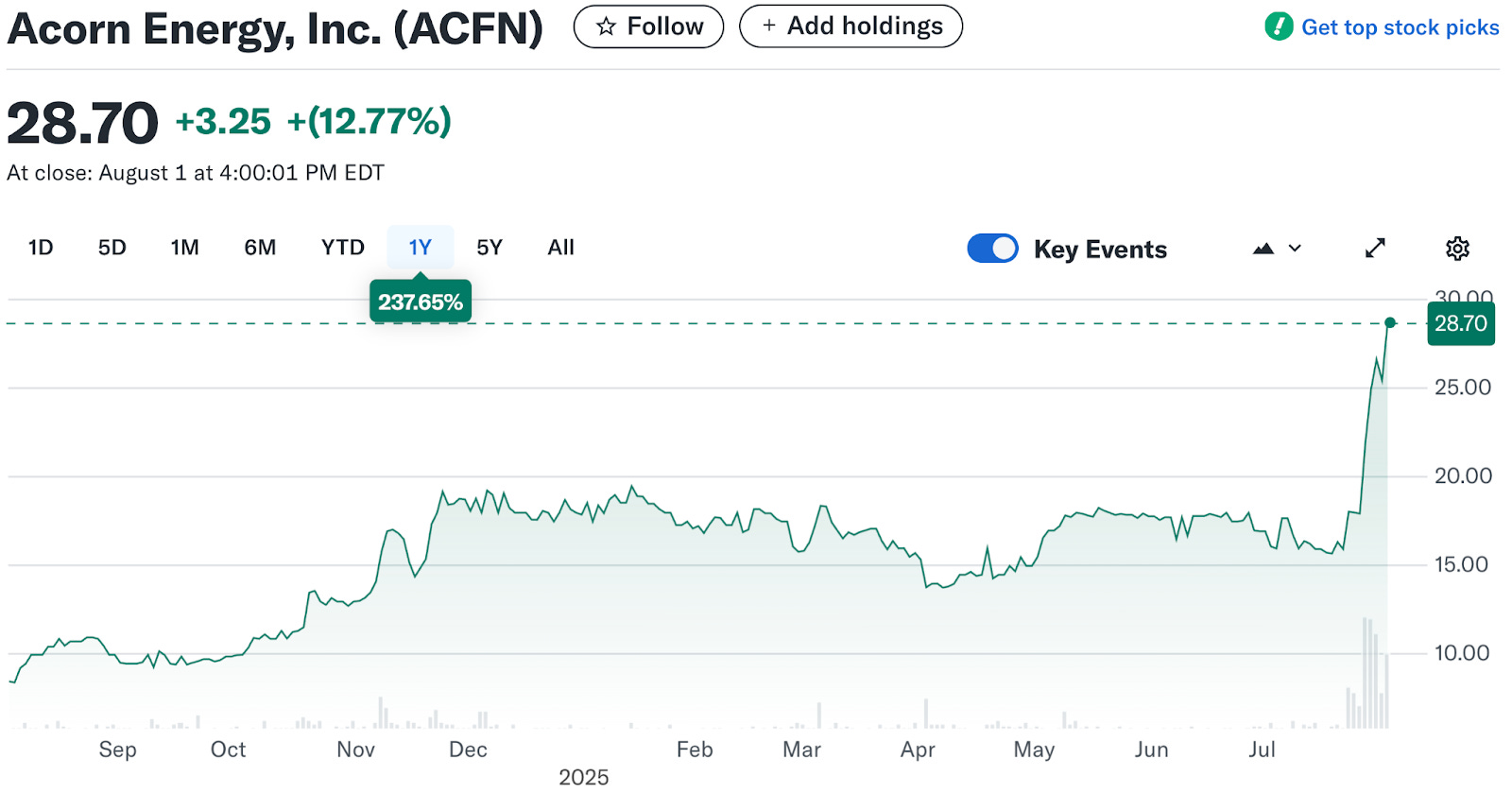Click the Jul label on time axis
This screenshot has height=794, width=1512.
click(x=1262, y=750)
